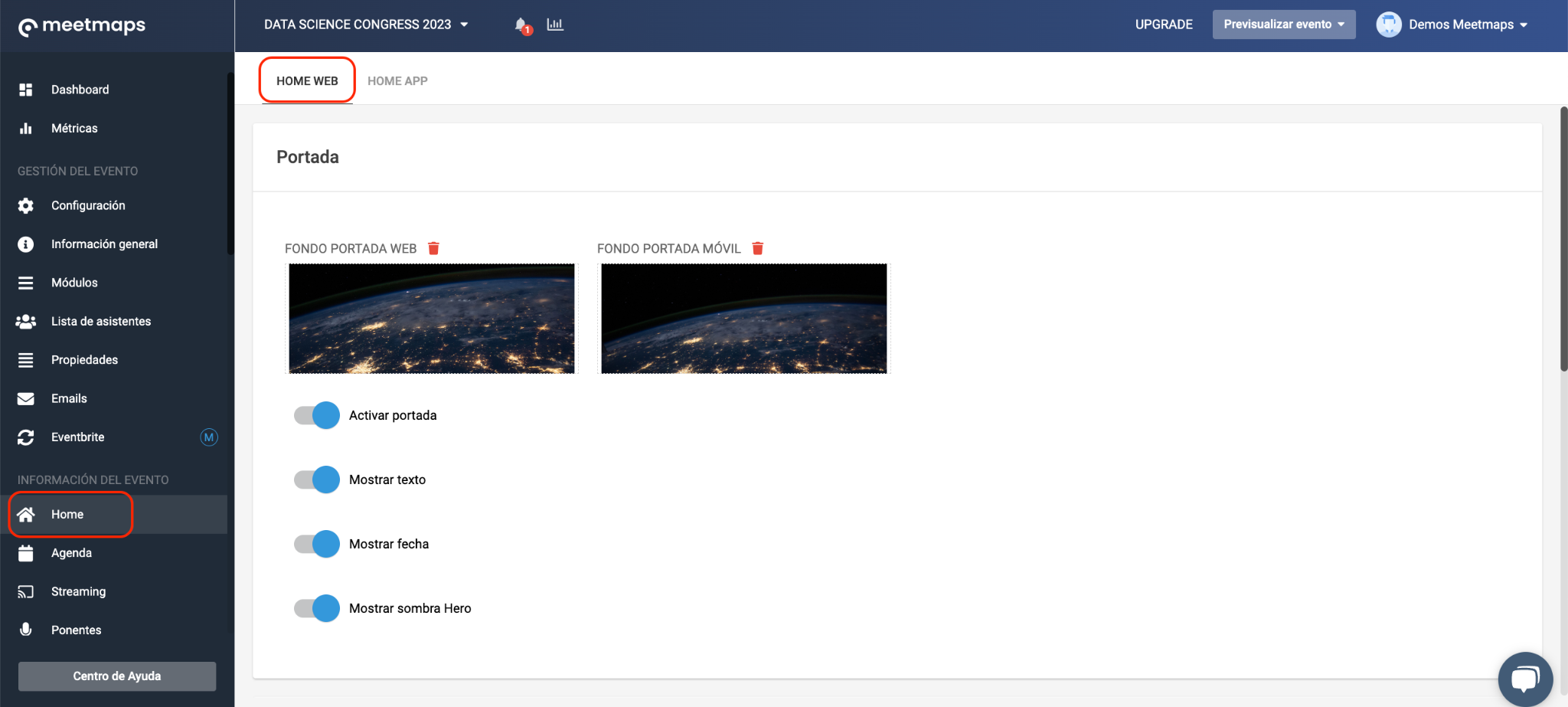
Task: Open Lista de asistentes
Action: (114, 321)
